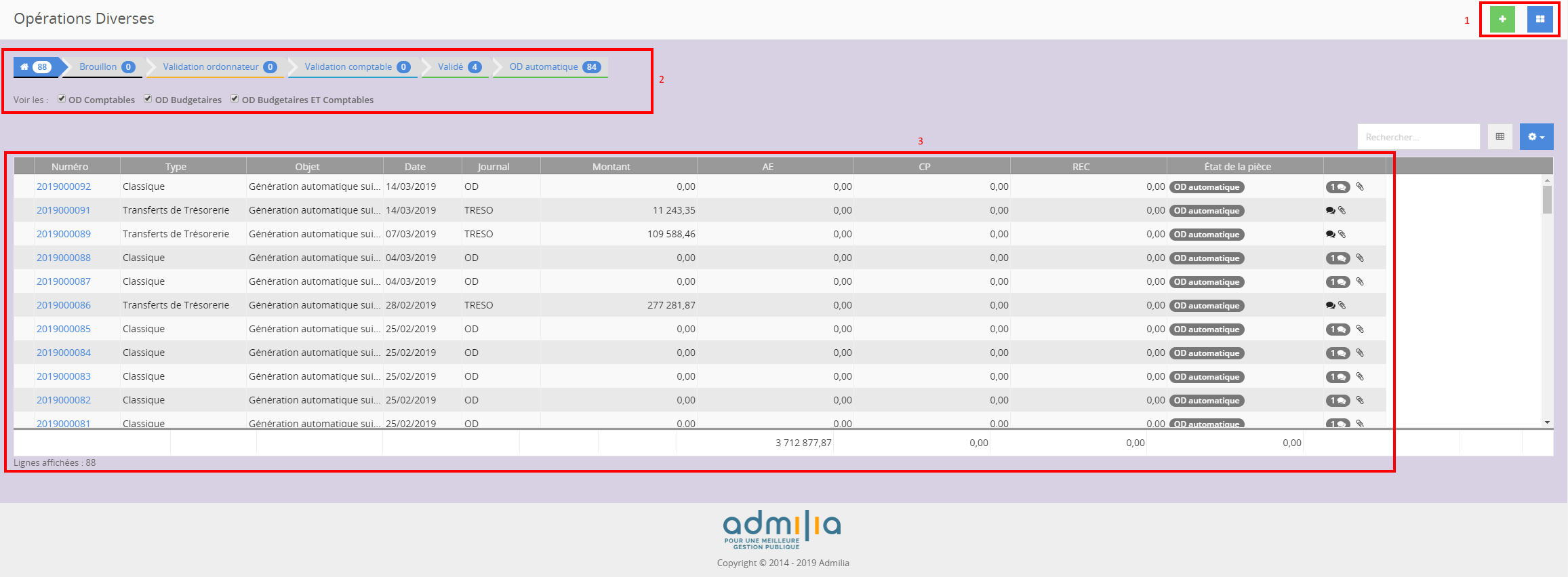The height and width of the screenshot is (577, 1568).
Task: Click the home icon tab showing 88
Action: coord(37,66)
